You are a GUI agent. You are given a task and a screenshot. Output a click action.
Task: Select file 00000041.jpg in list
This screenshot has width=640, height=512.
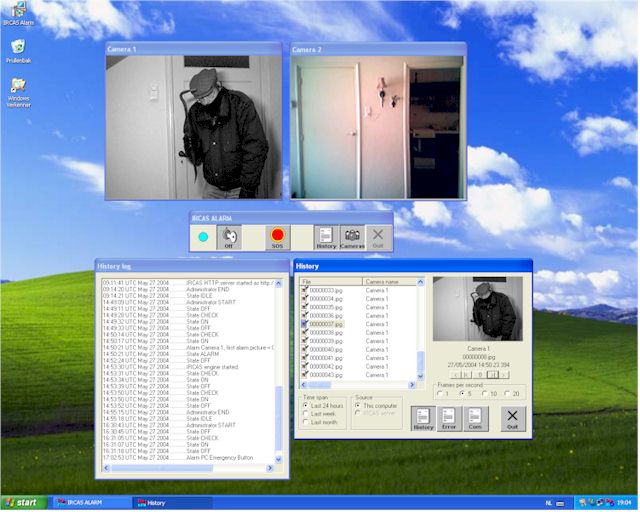click(x=326, y=358)
